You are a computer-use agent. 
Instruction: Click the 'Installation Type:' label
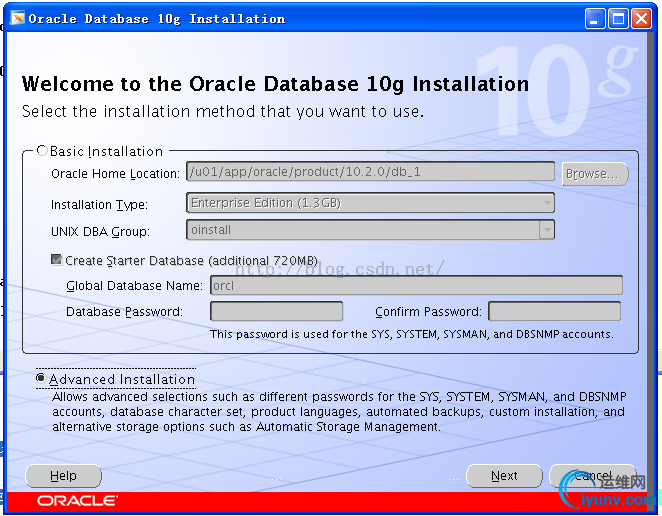[x=99, y=205]
